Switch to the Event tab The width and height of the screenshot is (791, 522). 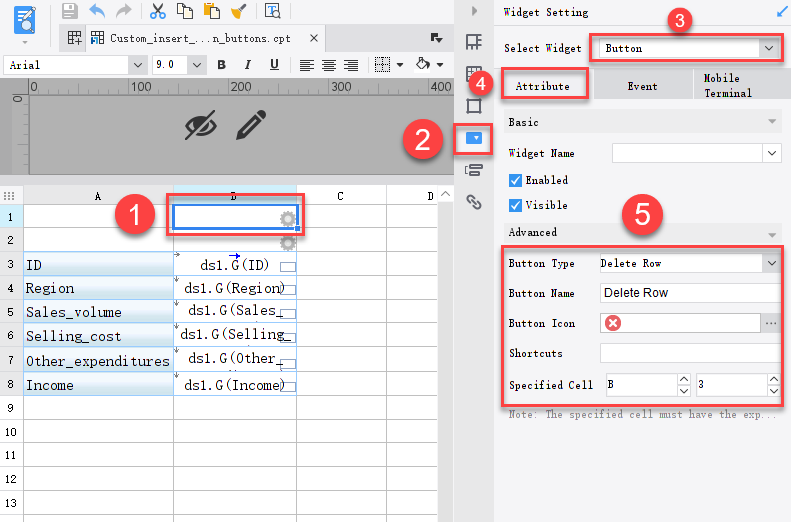(x=642, y=86)
